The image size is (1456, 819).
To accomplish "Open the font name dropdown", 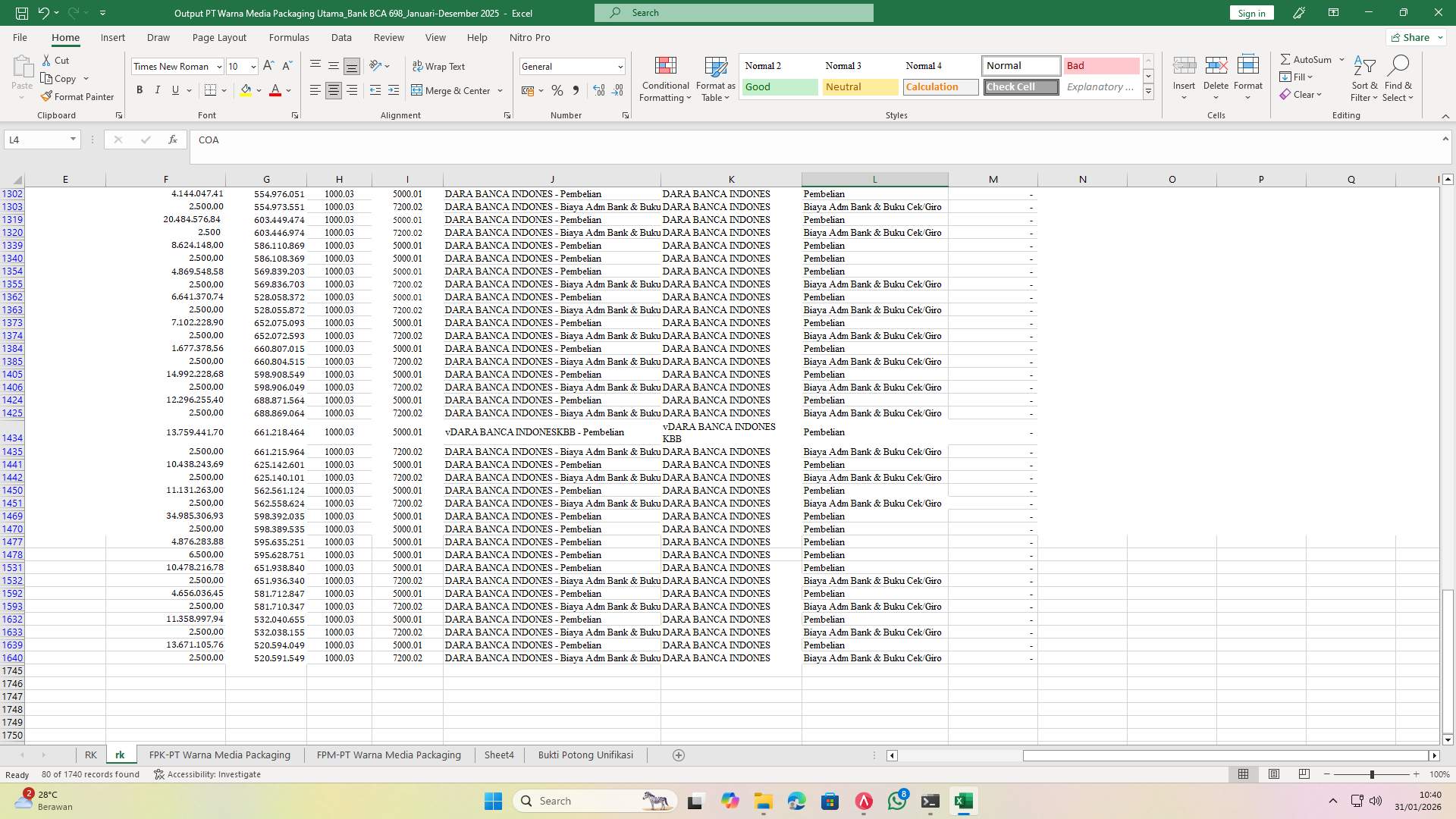I will click(218, 66).
